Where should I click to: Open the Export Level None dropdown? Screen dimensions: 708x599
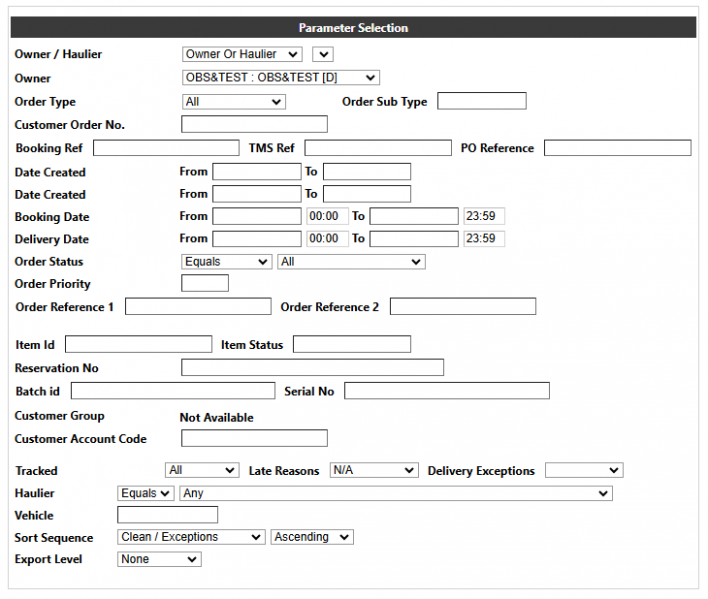(159, 559)
